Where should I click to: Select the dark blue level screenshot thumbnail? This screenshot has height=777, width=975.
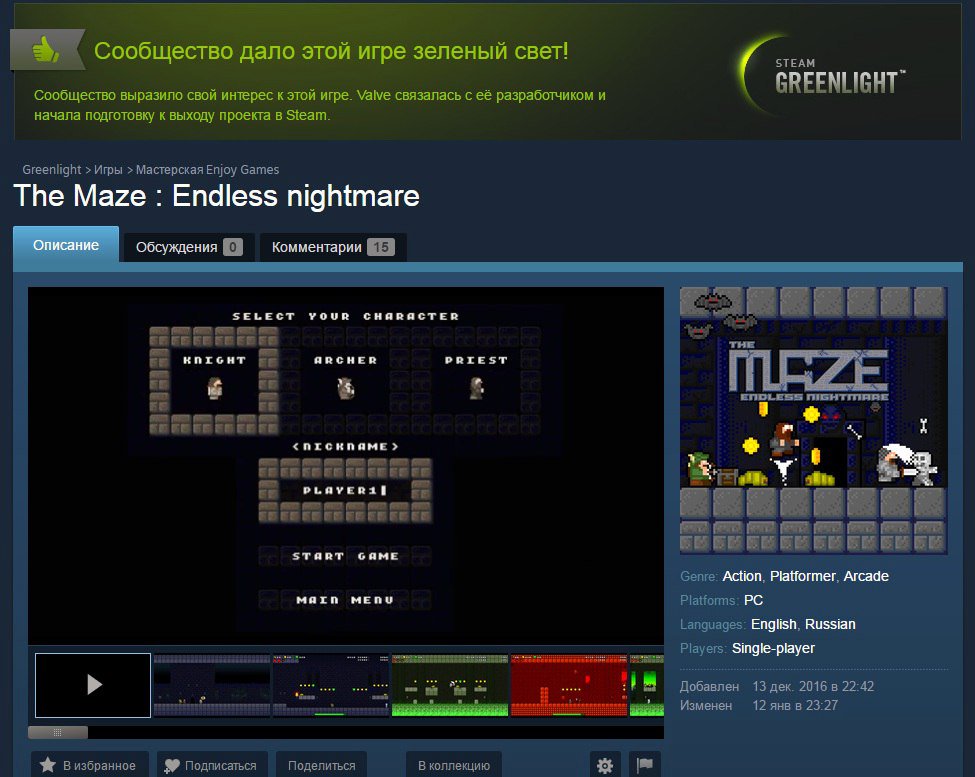click(x=211, y=685)
